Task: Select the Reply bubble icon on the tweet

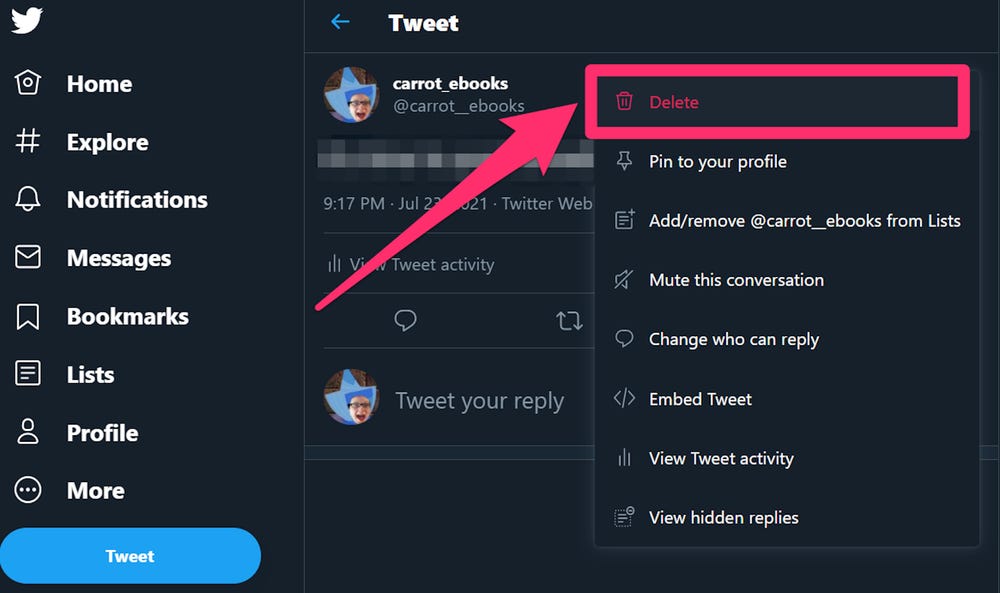Action: [x=405, y=320]
